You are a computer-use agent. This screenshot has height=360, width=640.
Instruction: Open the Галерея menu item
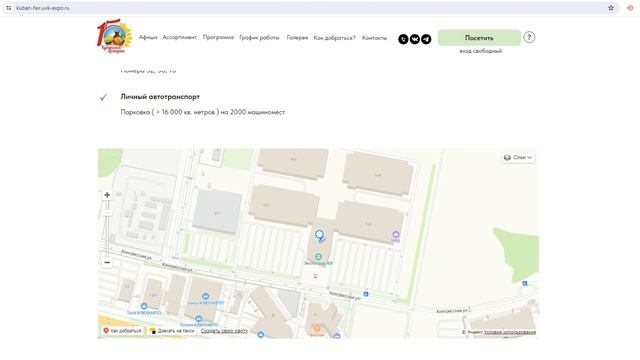click(x=297, y=38)
